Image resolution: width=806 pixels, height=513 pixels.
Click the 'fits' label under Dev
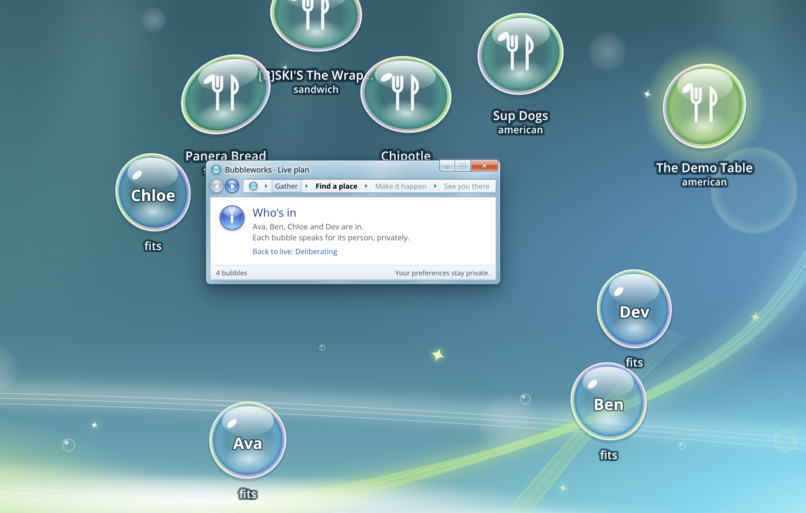pyautogui.click(x=634, y=362)
